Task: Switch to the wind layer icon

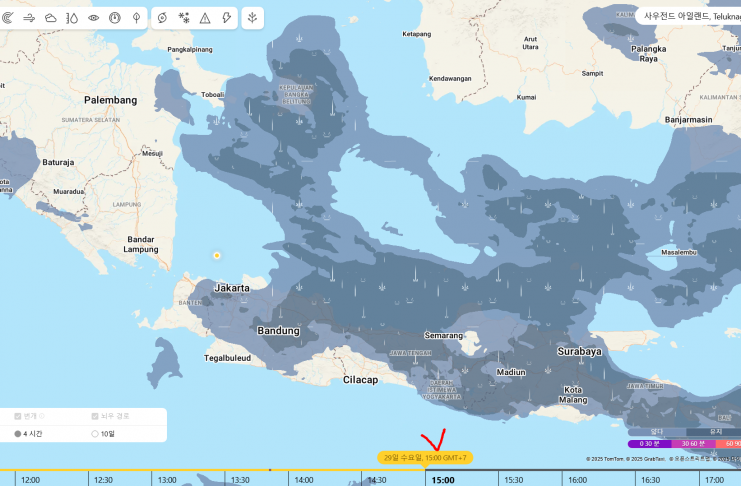Action: point(29,17)
